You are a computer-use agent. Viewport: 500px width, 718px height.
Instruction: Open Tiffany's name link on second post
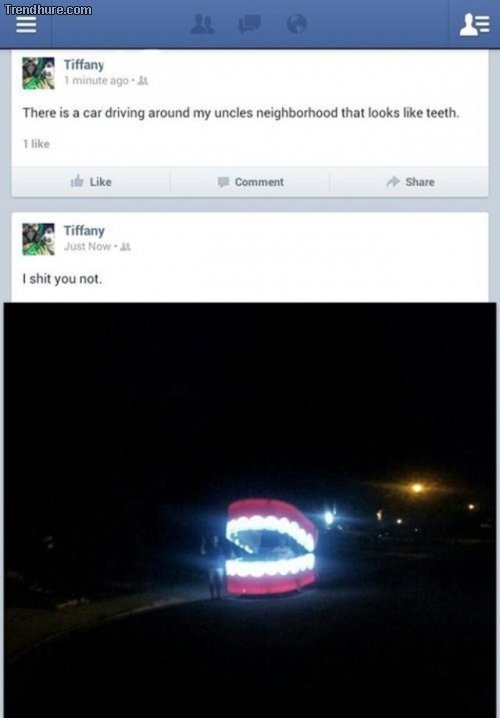point(84,230)
